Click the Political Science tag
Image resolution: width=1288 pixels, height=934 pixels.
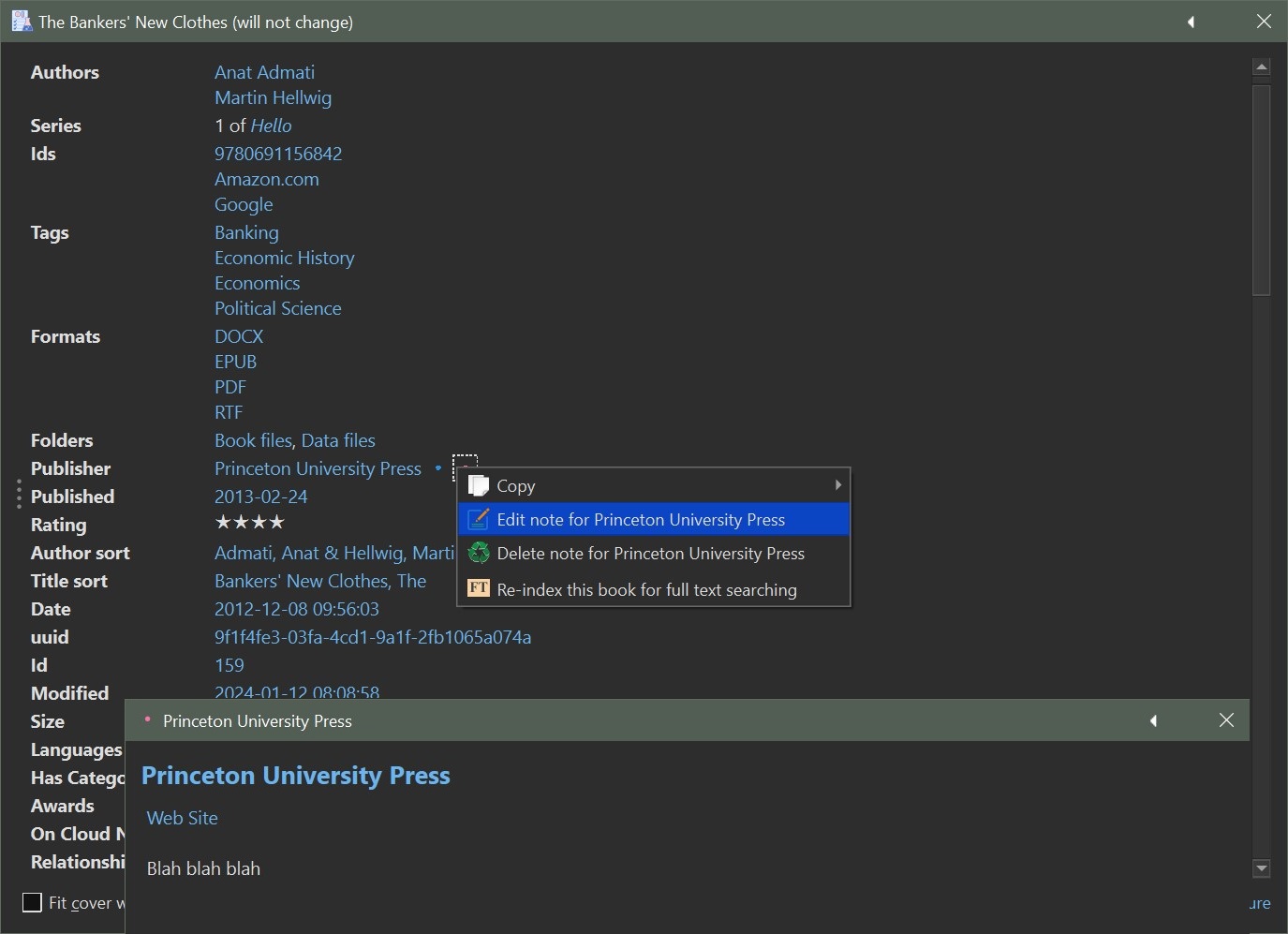(x=278, y=308)
